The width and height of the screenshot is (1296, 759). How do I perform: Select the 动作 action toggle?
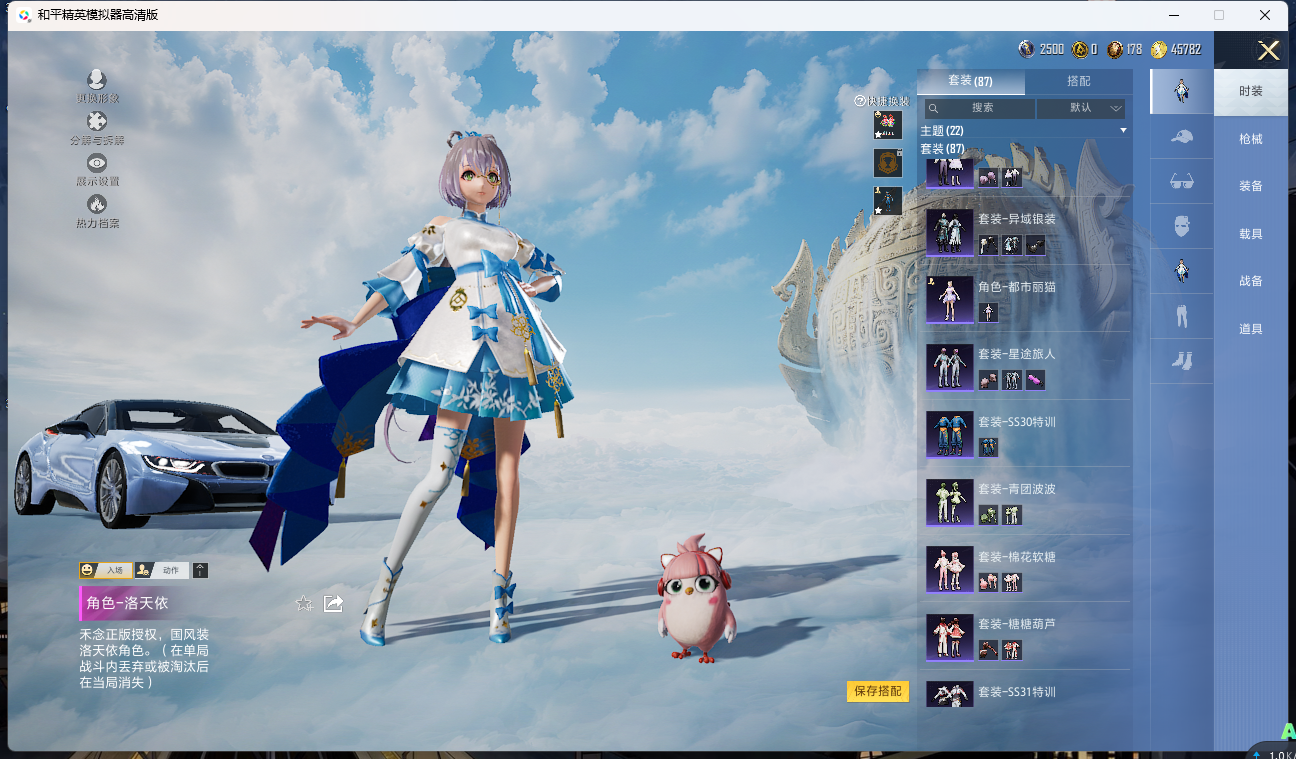tap(161, 570)
